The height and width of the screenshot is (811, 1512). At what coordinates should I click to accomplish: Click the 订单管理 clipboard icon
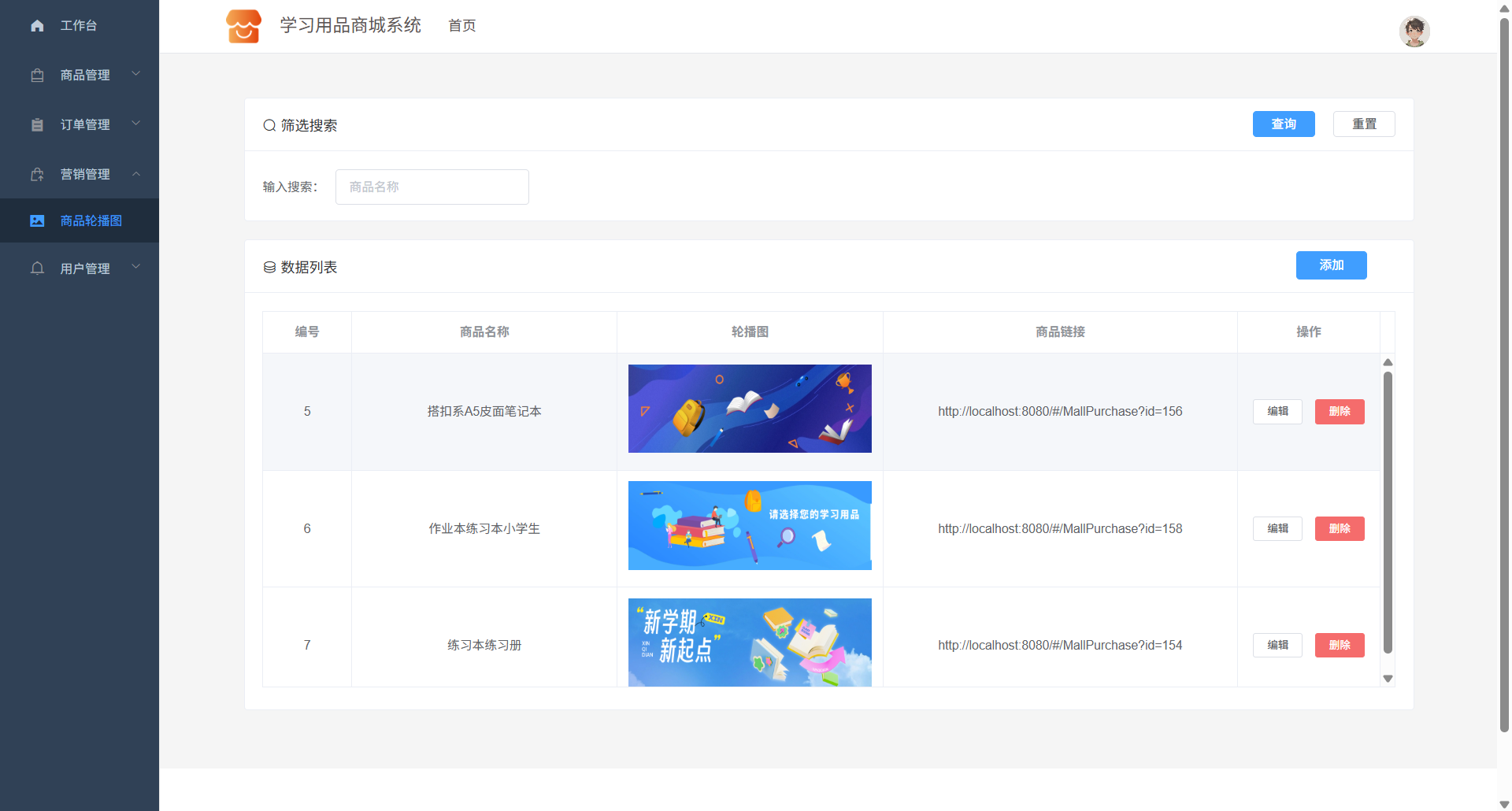pyautogui.click(x=37, y=125)
